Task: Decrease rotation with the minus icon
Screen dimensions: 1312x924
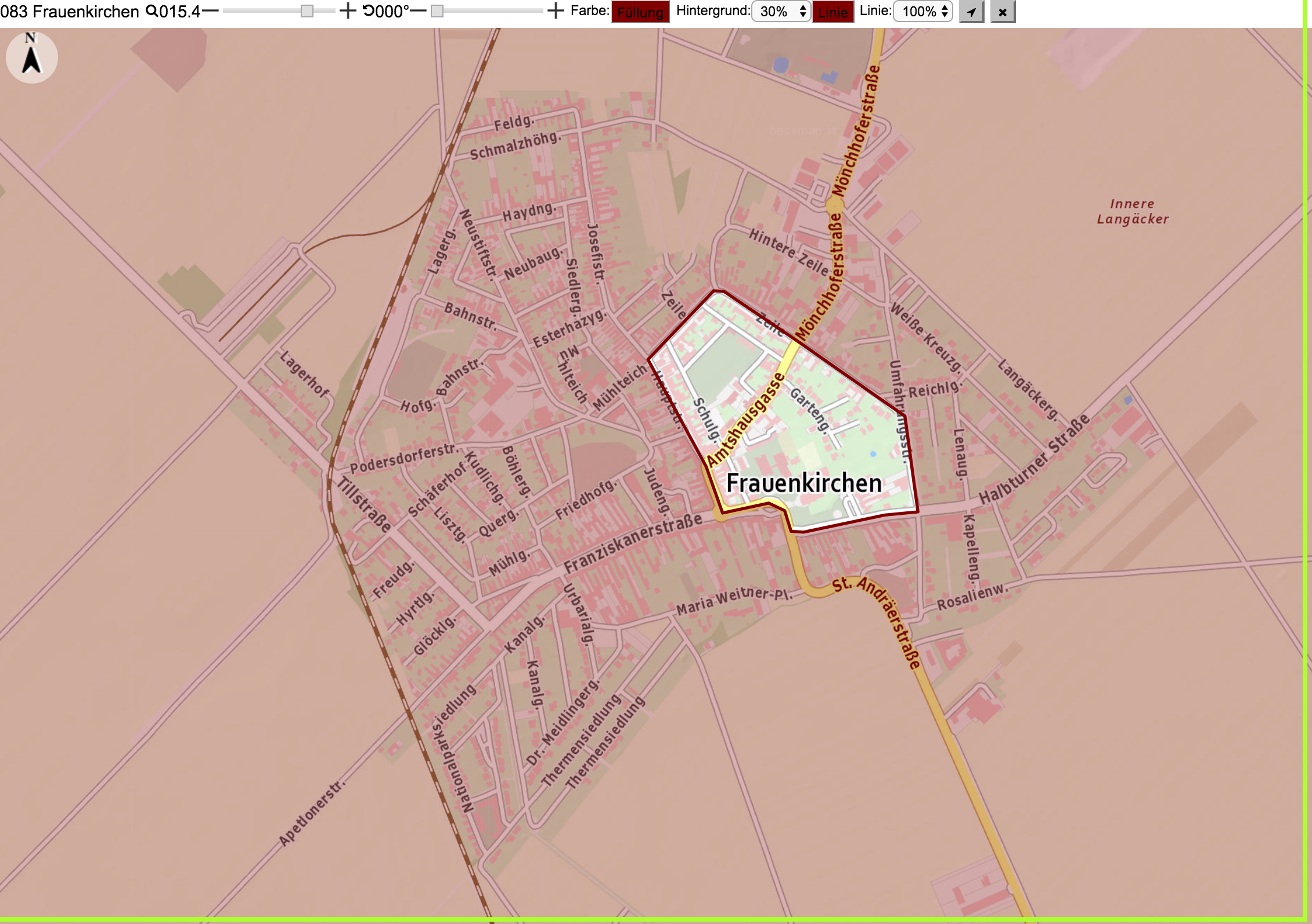Action: click(x=418, y=11)
